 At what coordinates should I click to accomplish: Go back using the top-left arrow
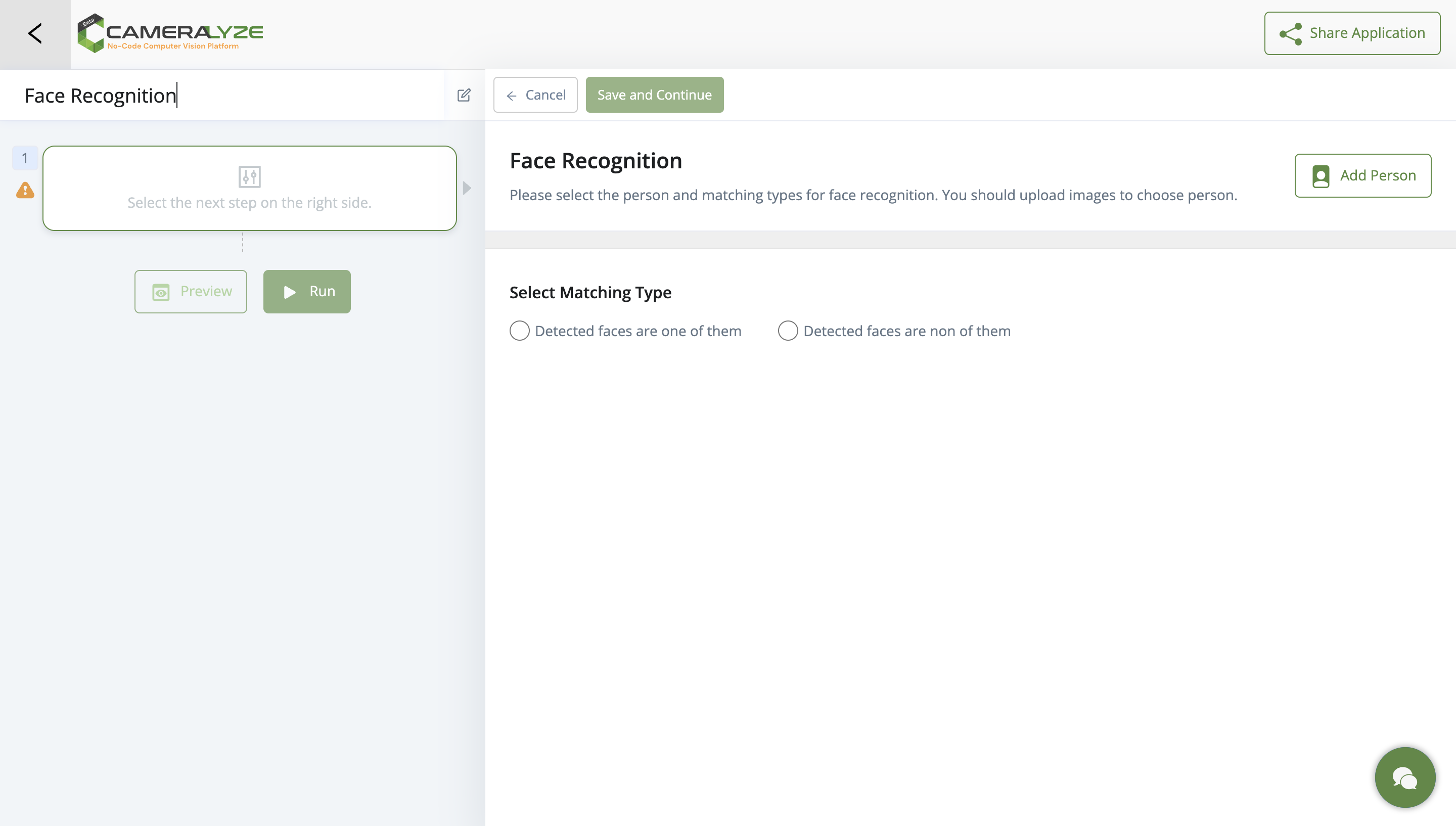[x=35, y=33]
